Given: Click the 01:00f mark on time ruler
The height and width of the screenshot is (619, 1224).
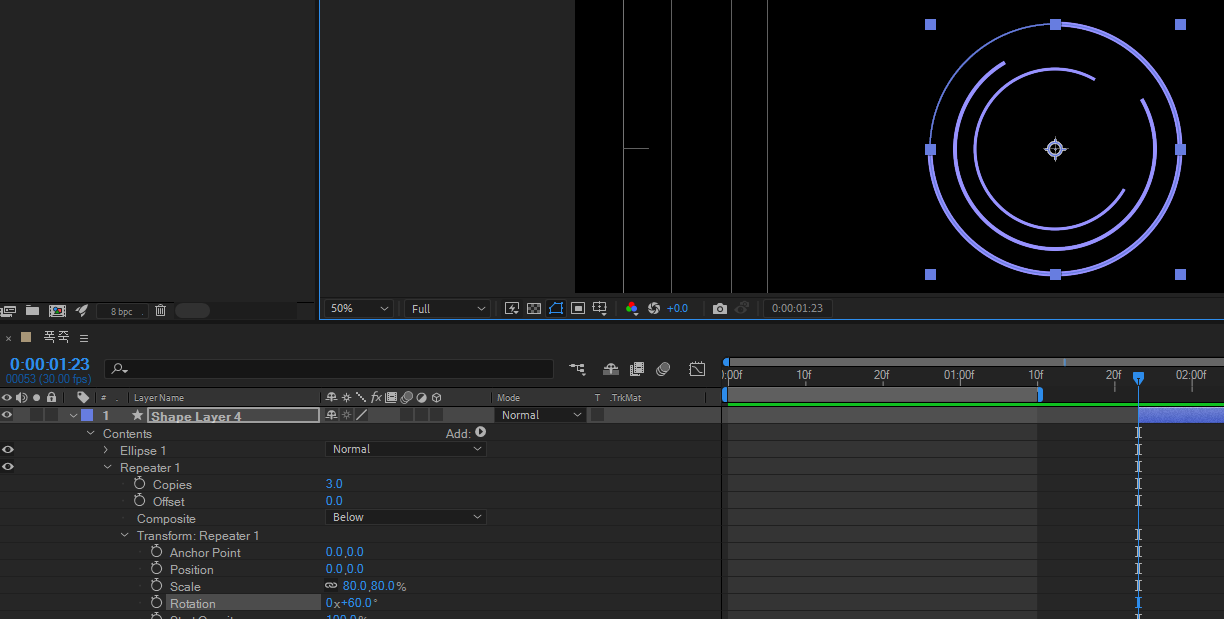Looking at the screenshot, I should pos(959,375).
